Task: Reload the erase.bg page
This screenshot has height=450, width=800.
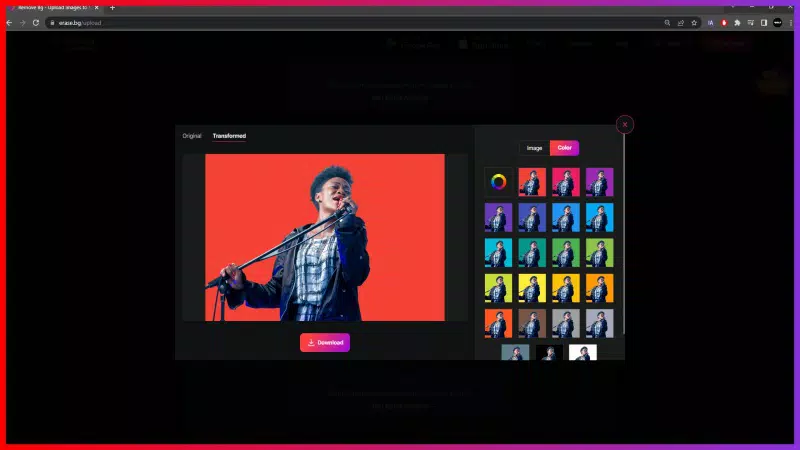Action: tap(36, 23)
